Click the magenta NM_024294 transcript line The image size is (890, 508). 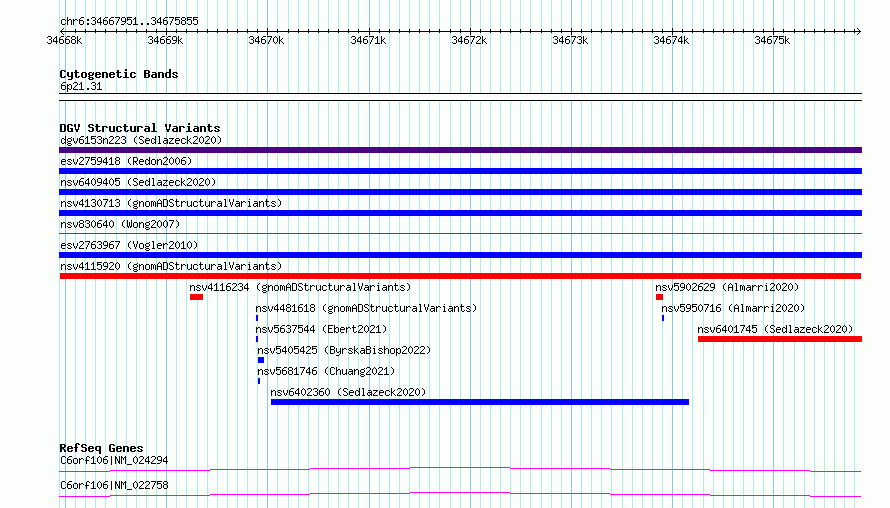click(x=460, y=469)
